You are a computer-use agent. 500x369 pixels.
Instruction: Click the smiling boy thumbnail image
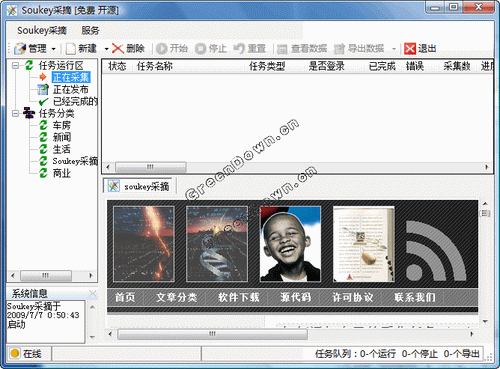click(x=290, y=244)
